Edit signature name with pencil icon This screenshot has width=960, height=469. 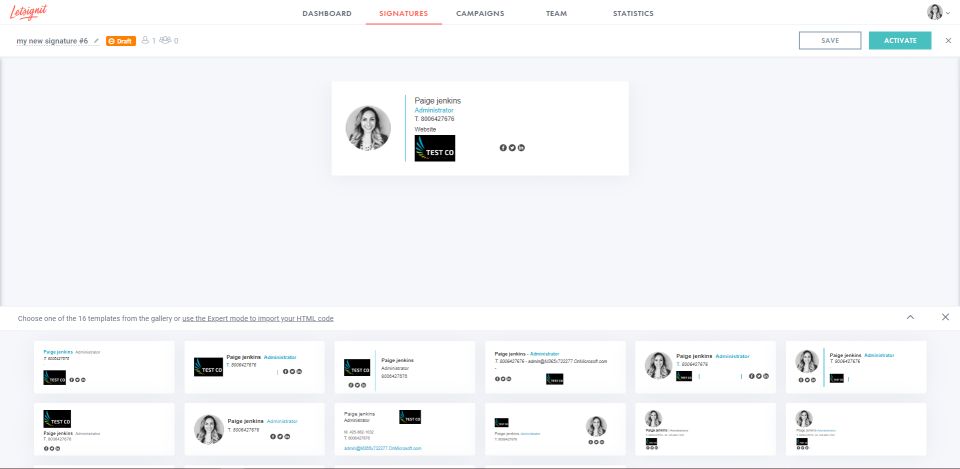click(96, 41)
